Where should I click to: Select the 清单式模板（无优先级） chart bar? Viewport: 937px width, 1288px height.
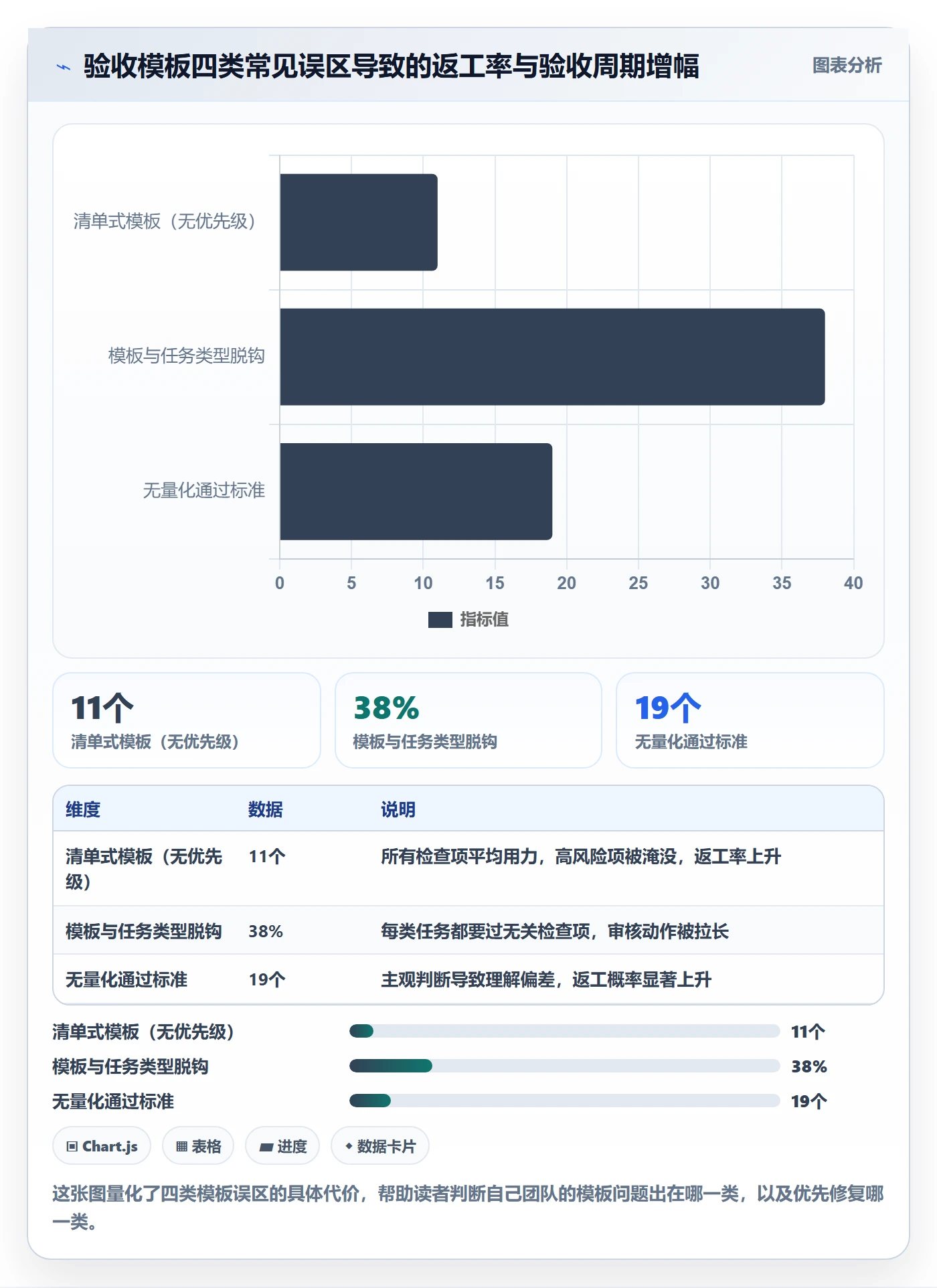tap(359, 222)
